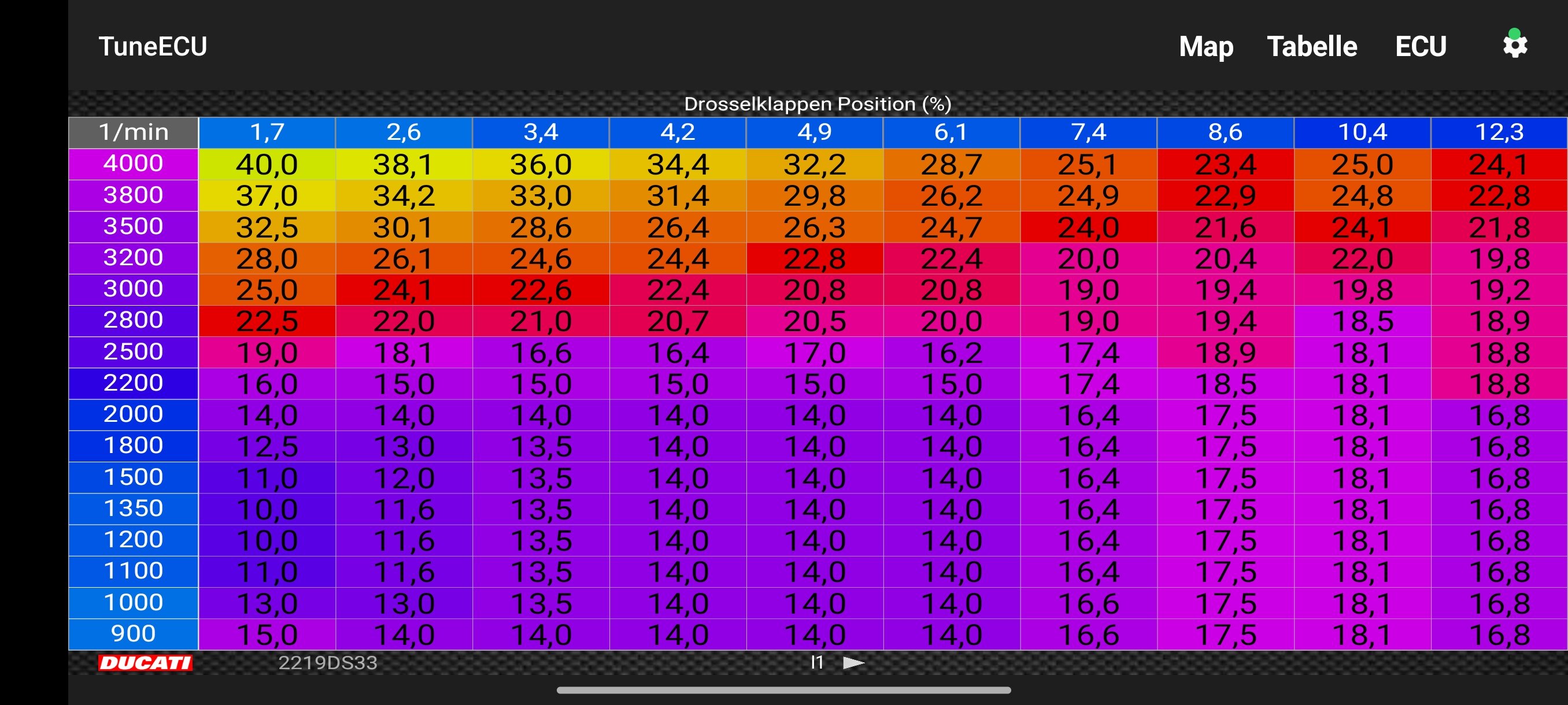Screen dimensions: 1568x705
Task: Tap the Ducati logo
Action: click(146, 663)
